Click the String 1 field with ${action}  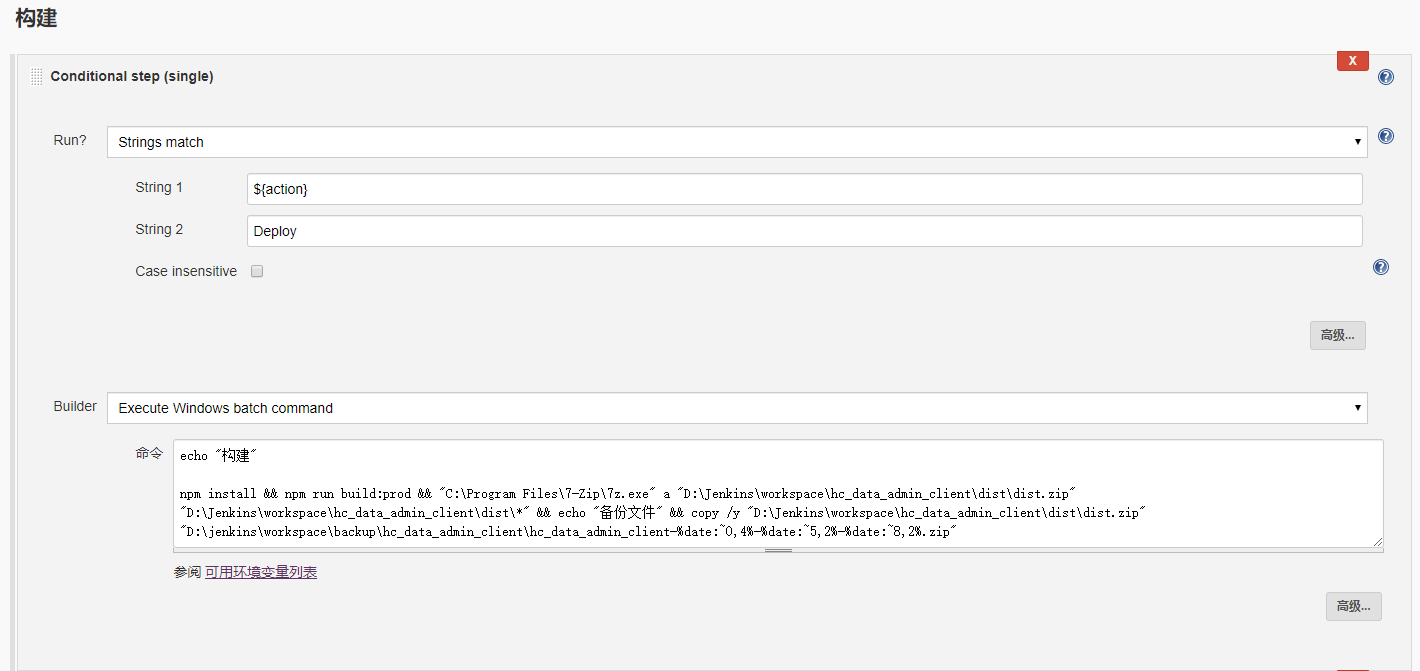point(804,189)
